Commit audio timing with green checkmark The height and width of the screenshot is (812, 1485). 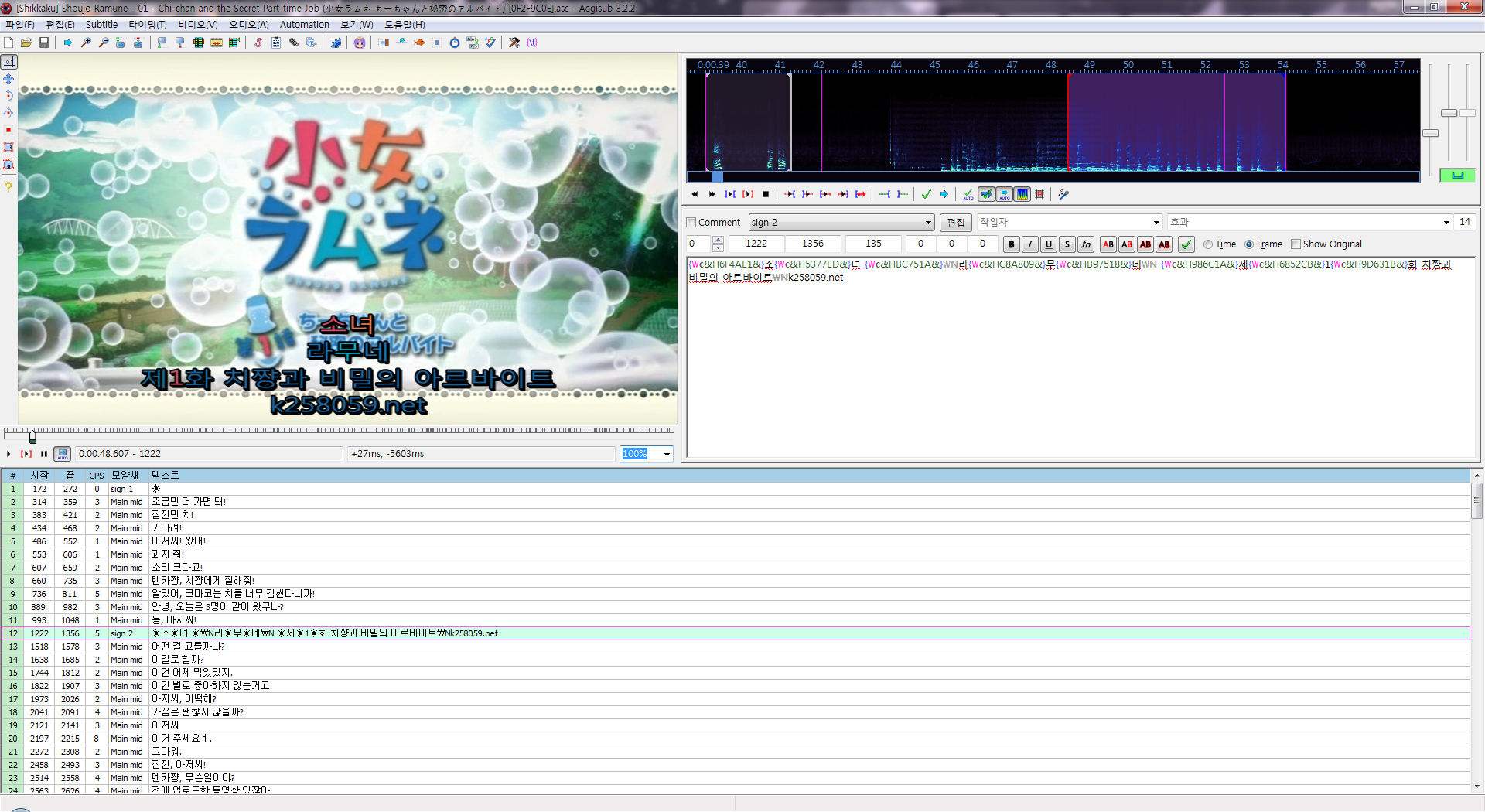point(927,194)
